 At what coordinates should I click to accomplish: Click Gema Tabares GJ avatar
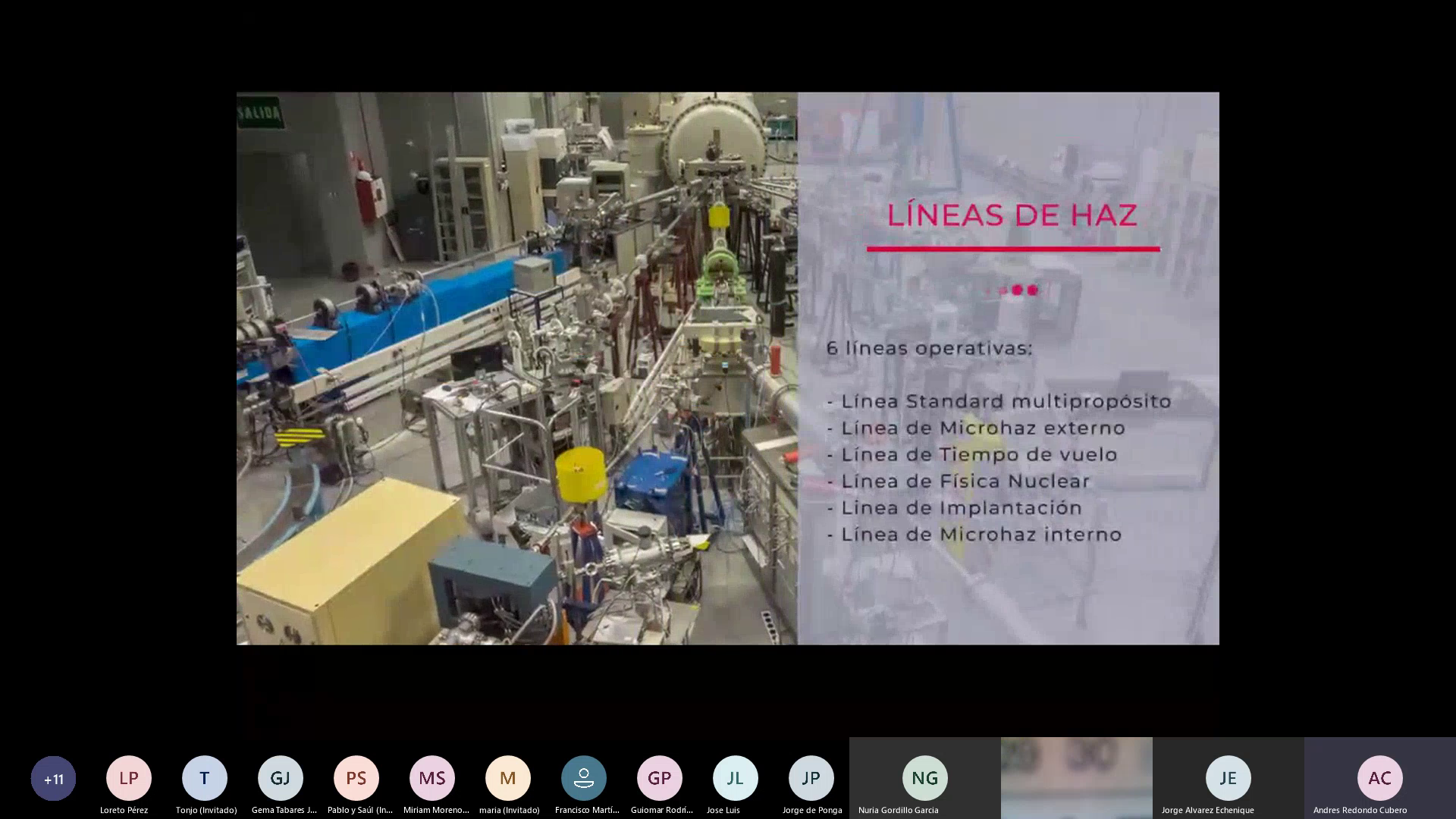point(281,778)
